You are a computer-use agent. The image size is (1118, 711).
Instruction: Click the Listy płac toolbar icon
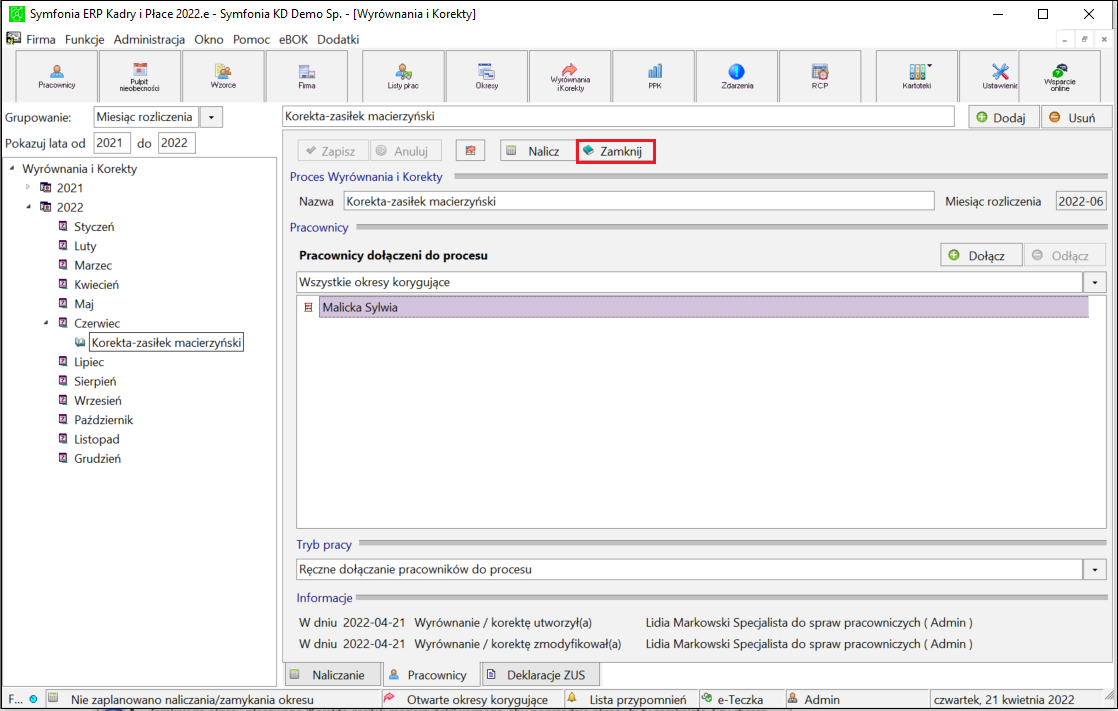[x=403, y=76]
